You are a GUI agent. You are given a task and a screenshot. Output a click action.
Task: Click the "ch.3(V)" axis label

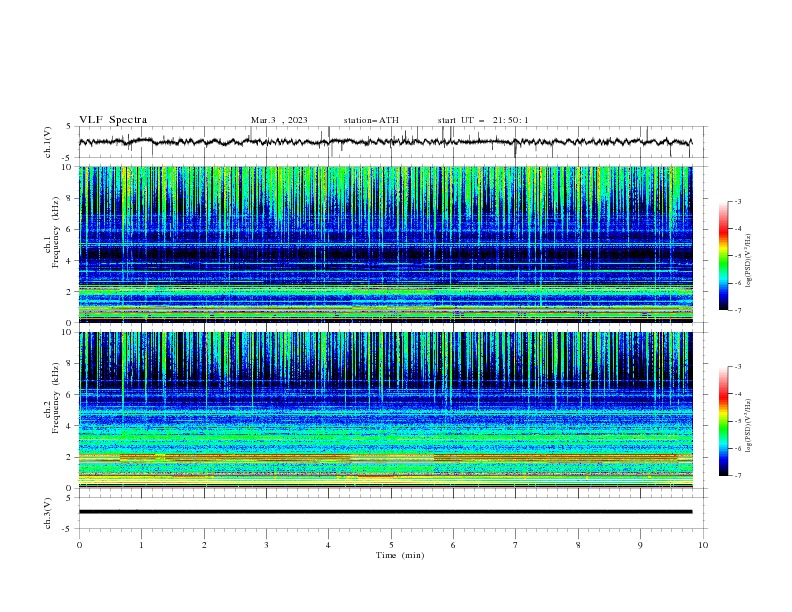pyautogui.click(x=48, y=513)
